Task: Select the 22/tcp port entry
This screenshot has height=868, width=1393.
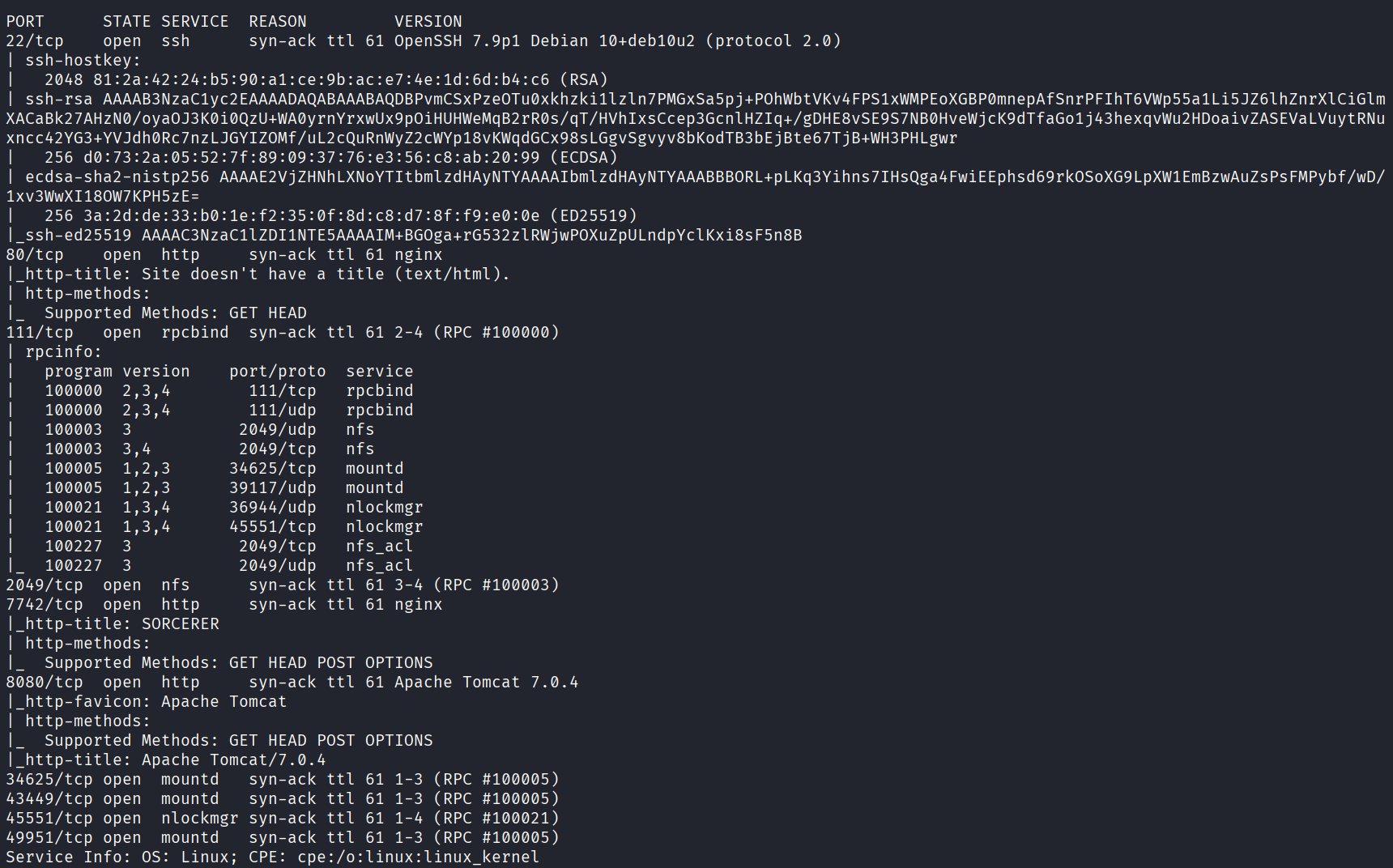Action: click(x=35, y=41)
